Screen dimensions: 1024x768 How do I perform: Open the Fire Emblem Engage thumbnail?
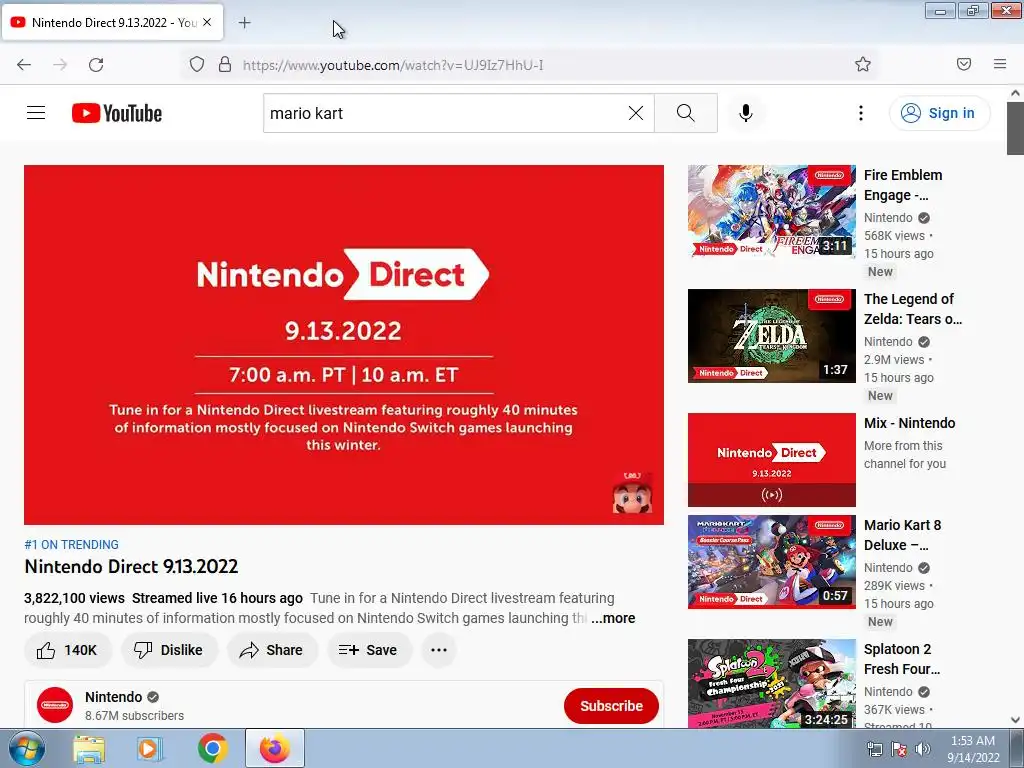point(771,212)
